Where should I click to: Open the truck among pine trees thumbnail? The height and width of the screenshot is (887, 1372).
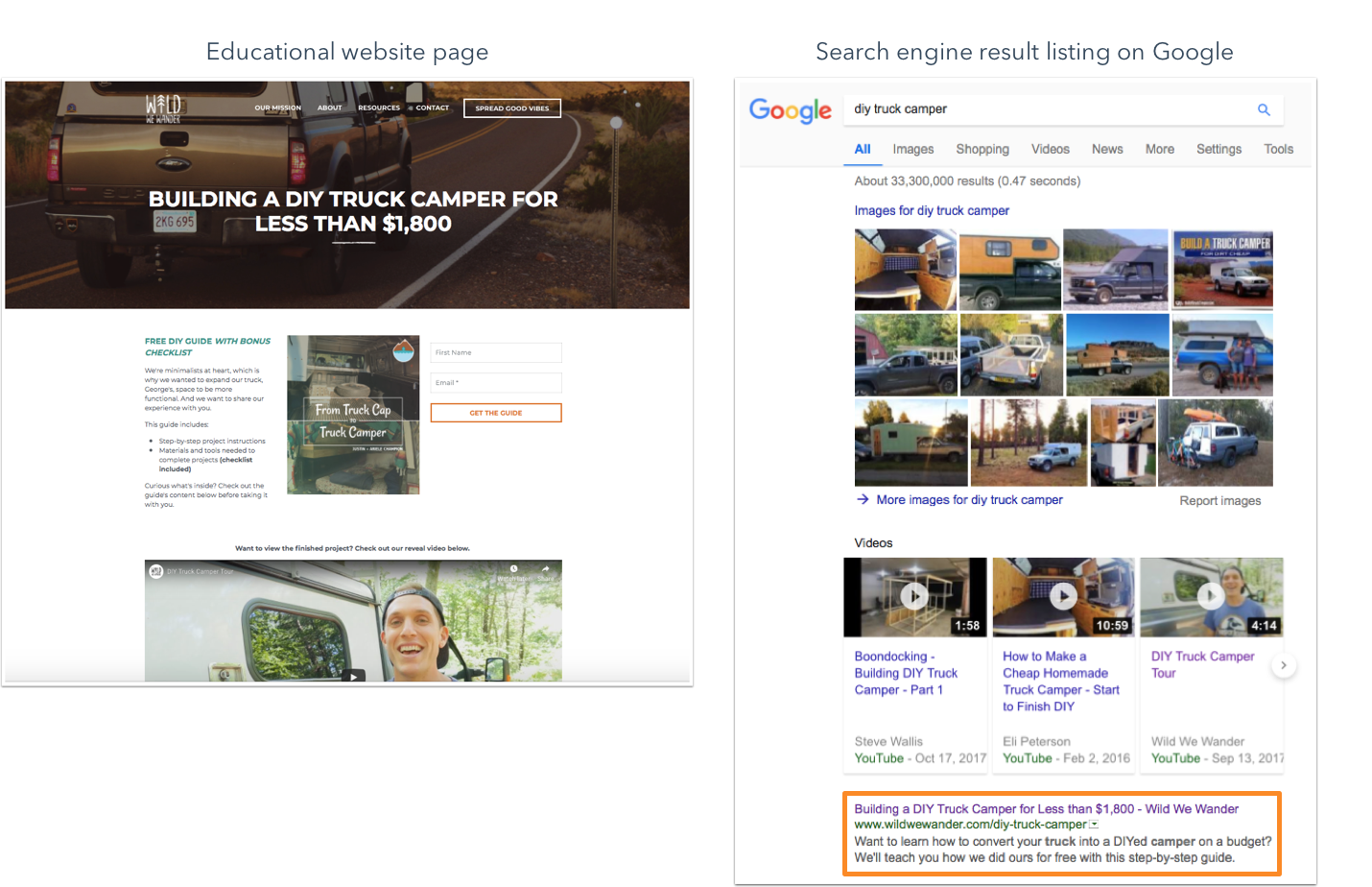click(x=1029, y=443)
